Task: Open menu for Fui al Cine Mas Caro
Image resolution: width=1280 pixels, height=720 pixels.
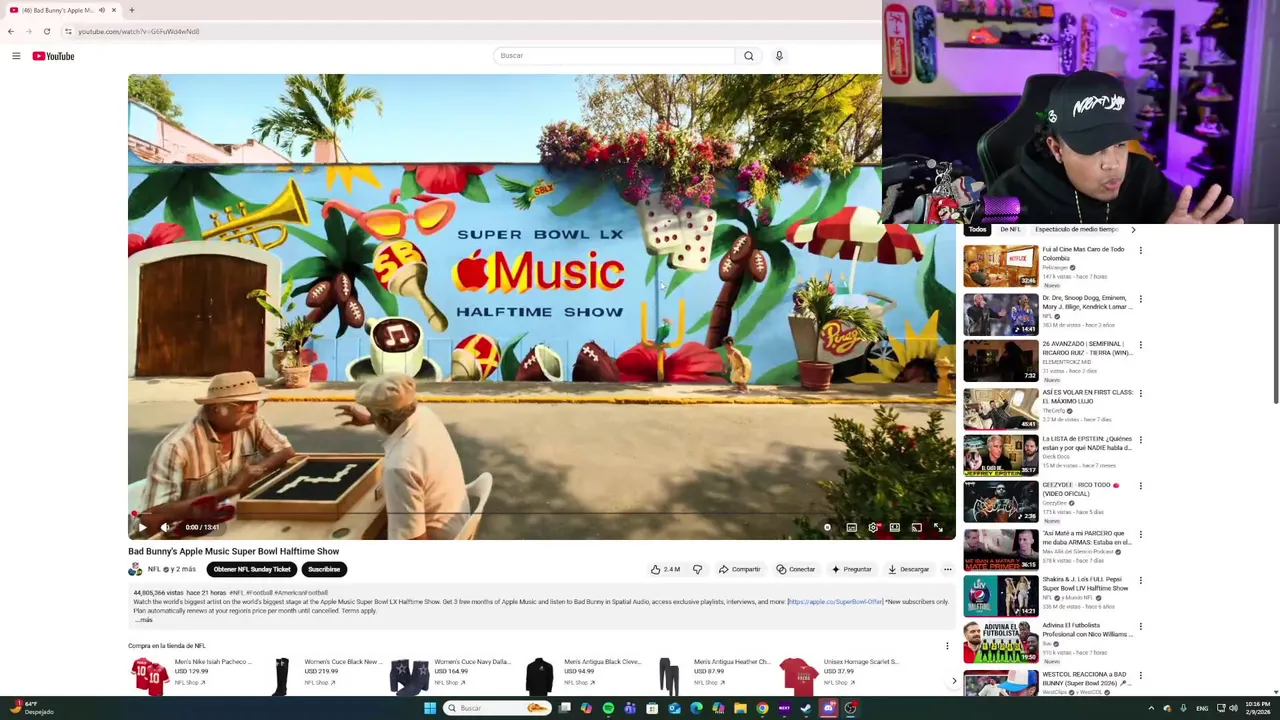Action: click(x=1140, y=251)
